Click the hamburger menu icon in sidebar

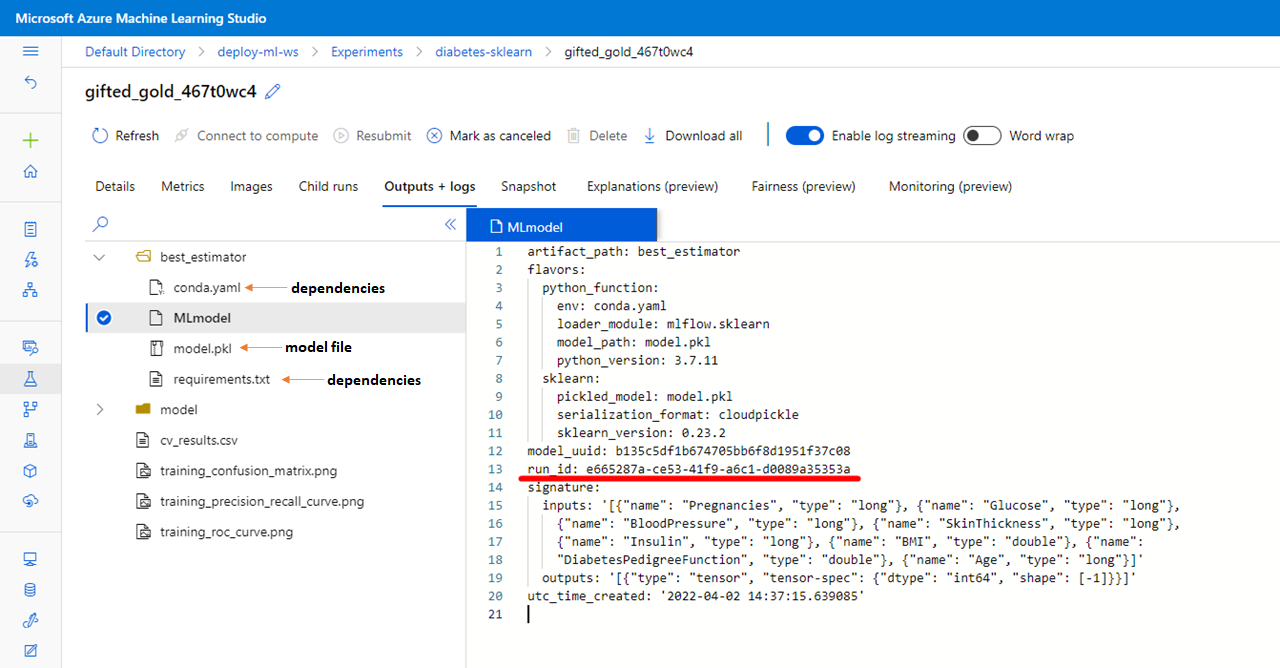pos(30,51)
